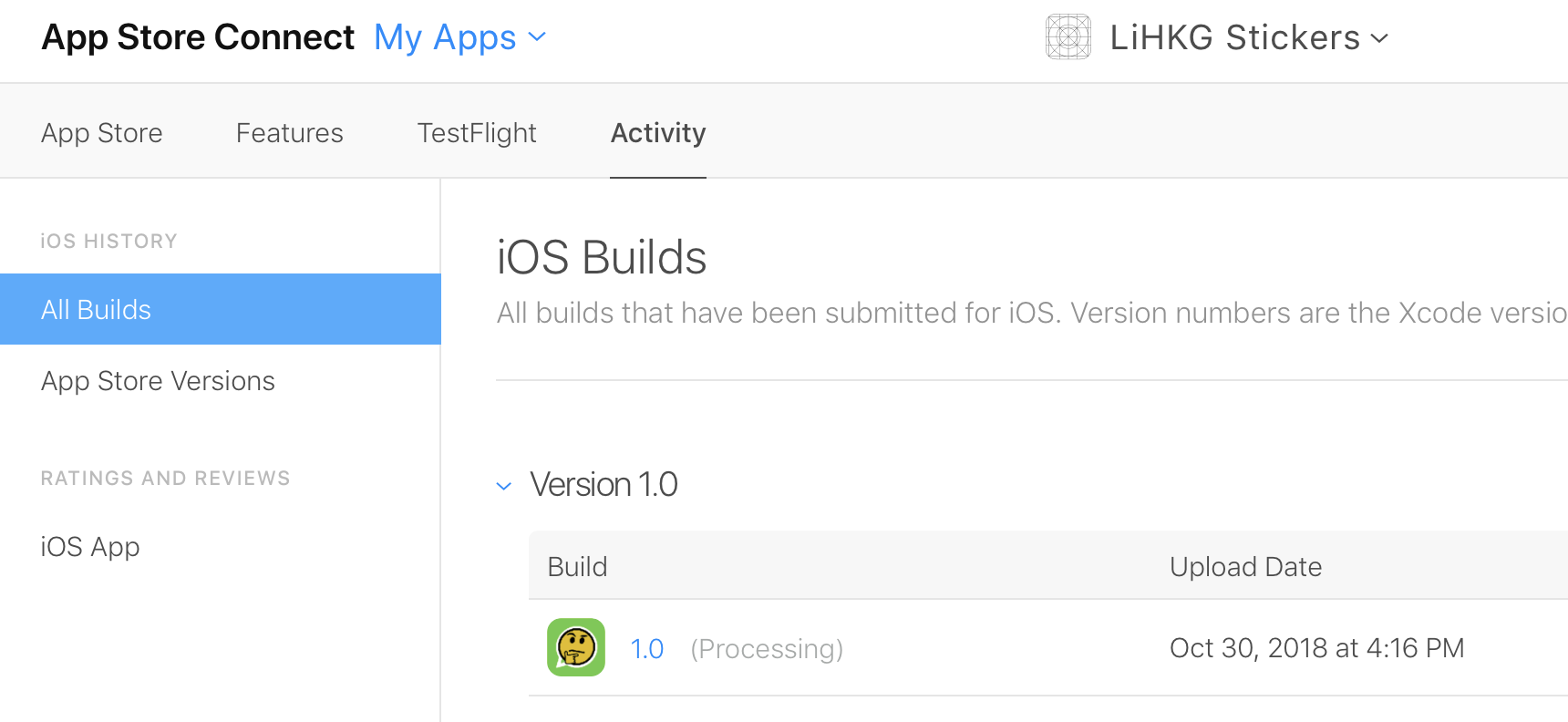This screenshot has height=722, width=1568.
Task: Open App Store Versions in sidebar
Action: pos(158,381)
